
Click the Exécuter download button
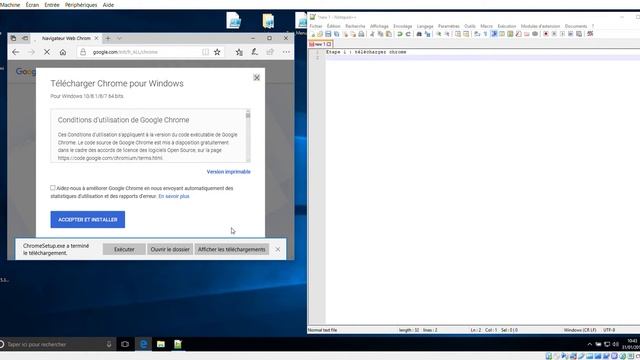point(124,249)
